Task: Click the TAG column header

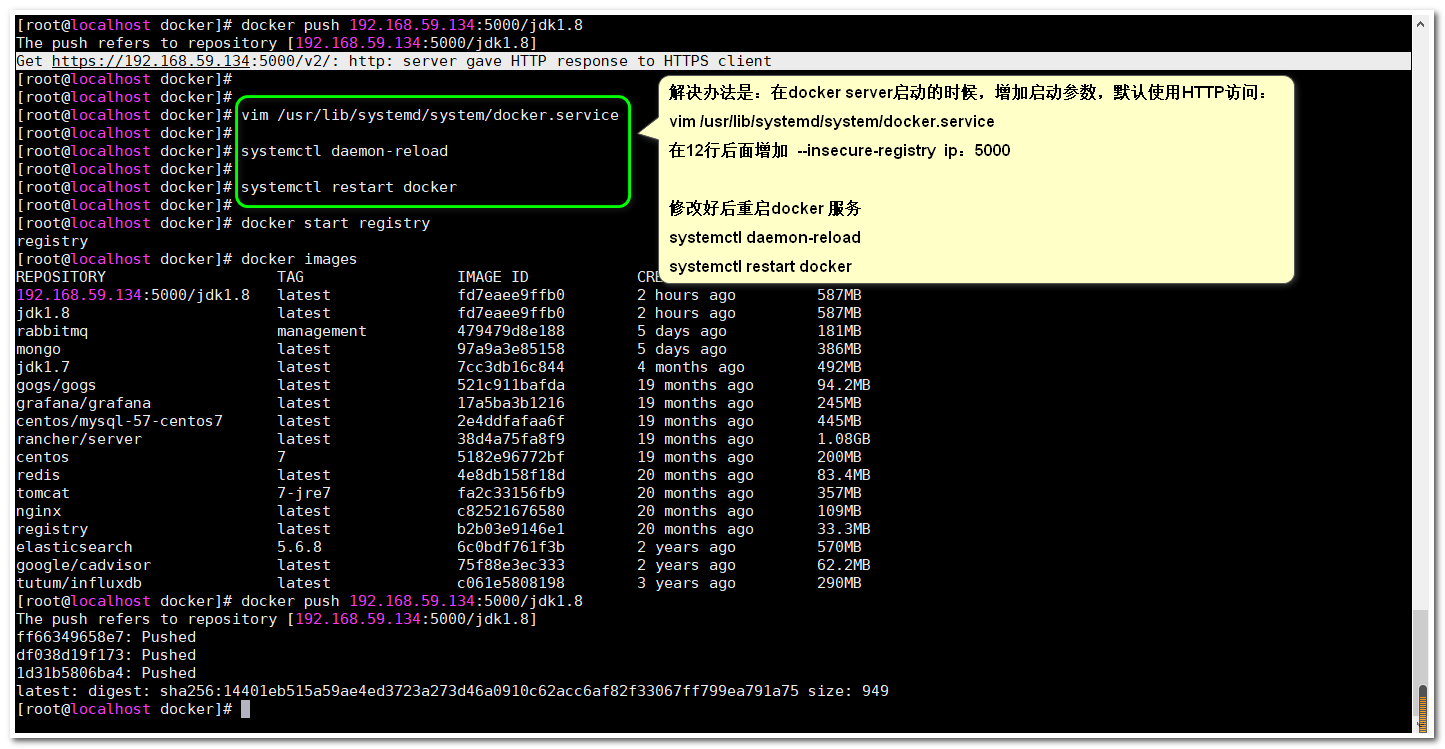Action: click(291, 277)
